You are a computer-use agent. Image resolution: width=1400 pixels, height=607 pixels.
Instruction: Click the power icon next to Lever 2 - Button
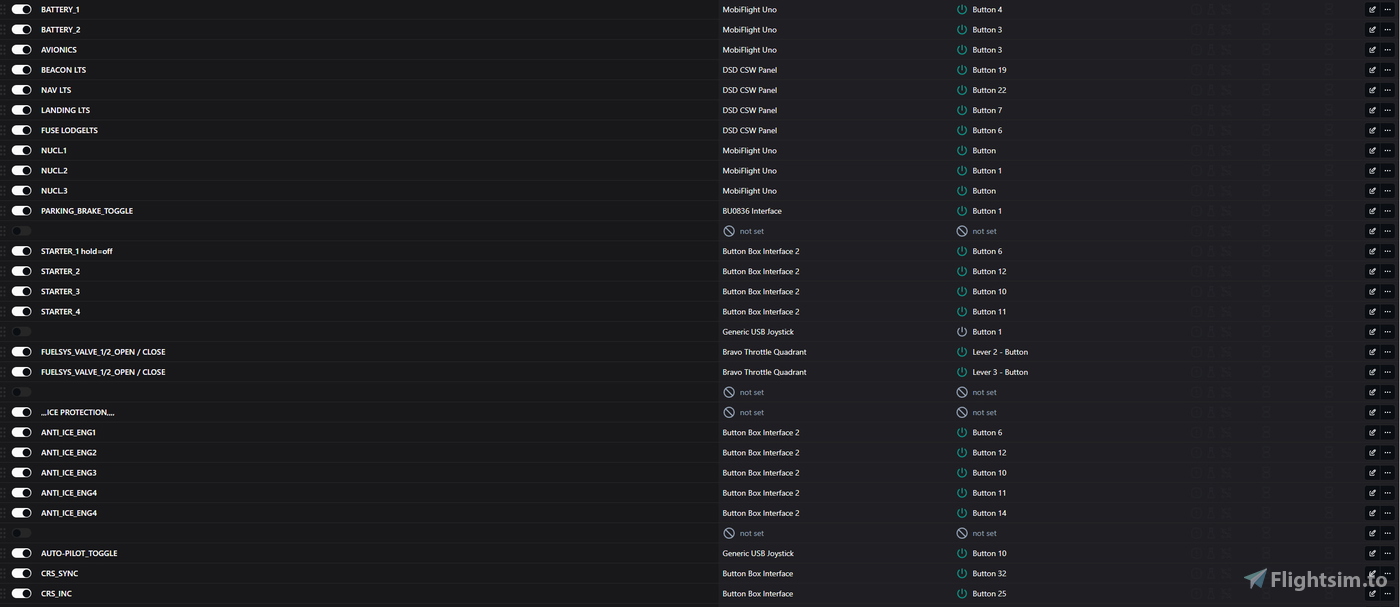pyautogui.click(x=962, y=352)
